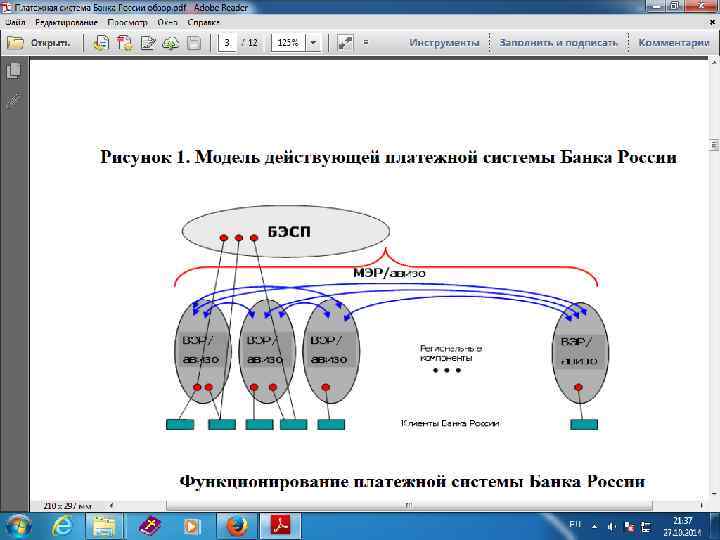Open the Справка menu

click(203, 22)
